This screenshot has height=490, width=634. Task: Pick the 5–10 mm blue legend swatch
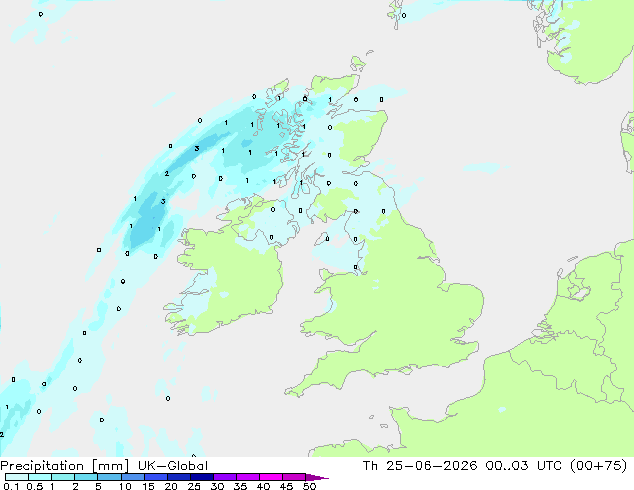click(x=110, y=477)
